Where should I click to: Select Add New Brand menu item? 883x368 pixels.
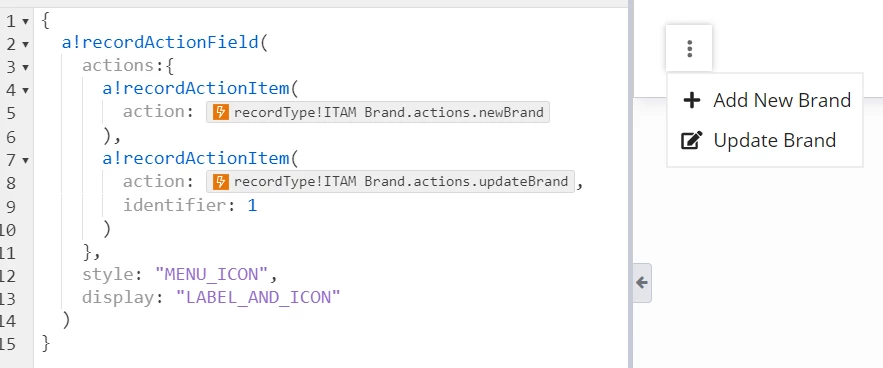tap(765, 101)
